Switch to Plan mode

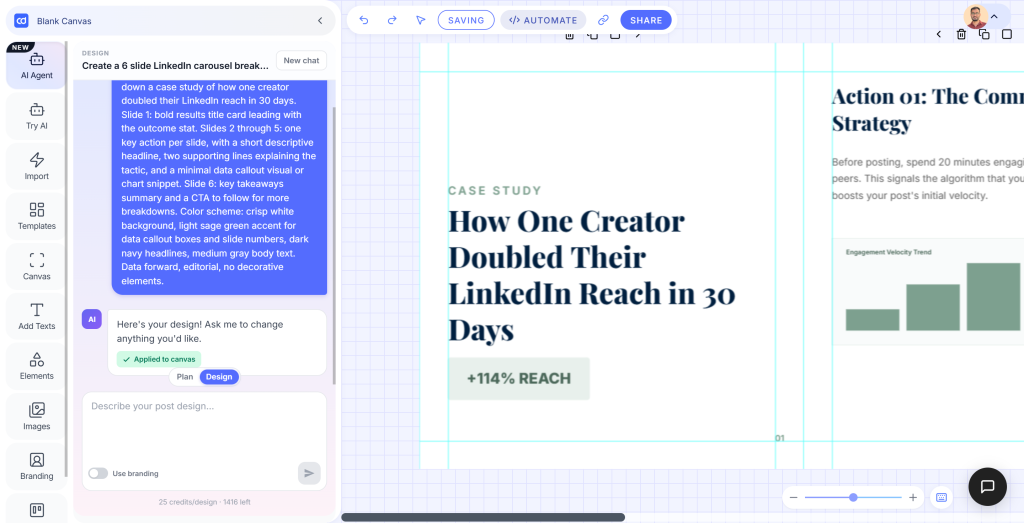click(185, 377)
